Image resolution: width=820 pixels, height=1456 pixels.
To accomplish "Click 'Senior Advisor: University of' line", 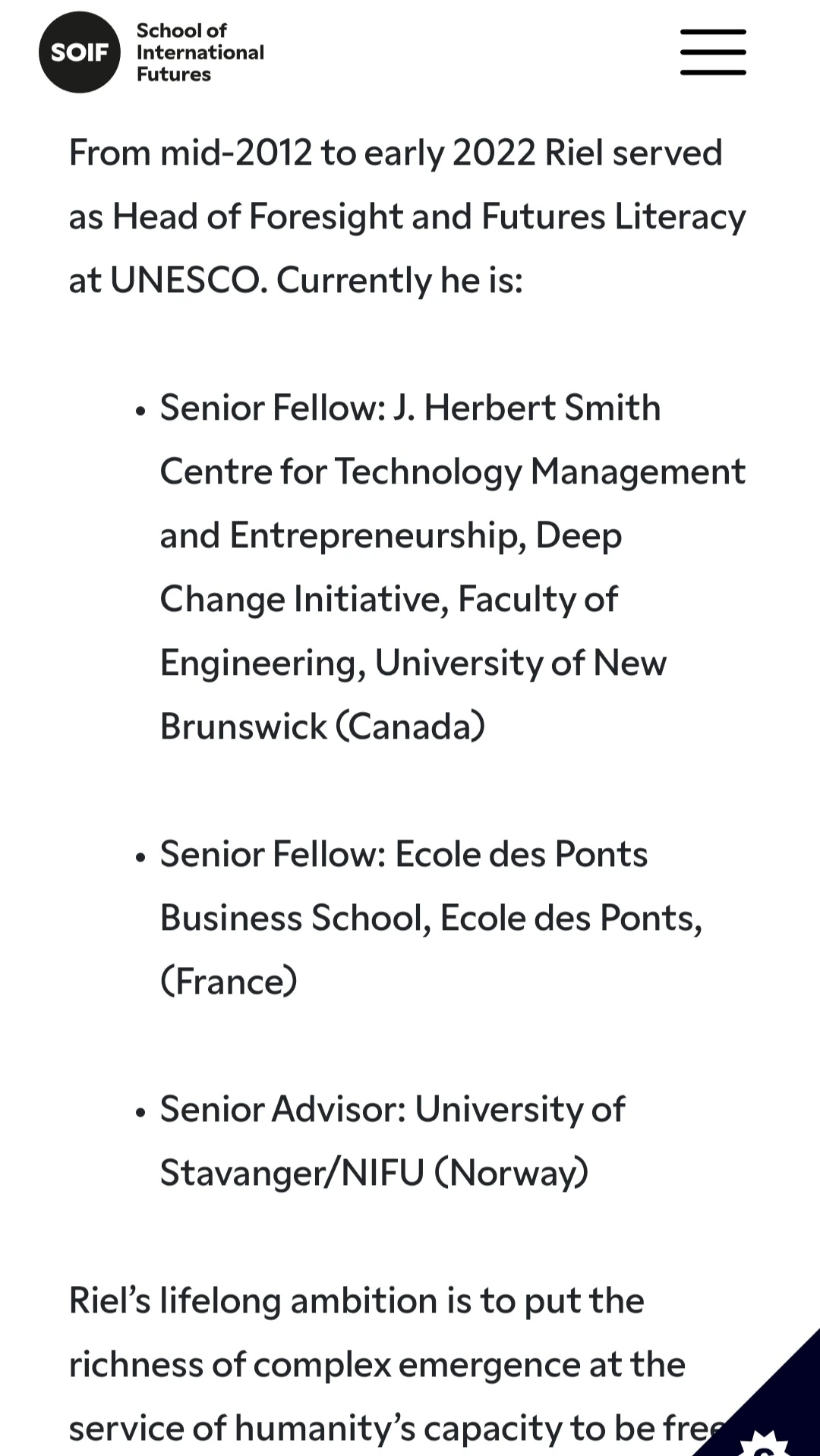I will [393, 1109].
